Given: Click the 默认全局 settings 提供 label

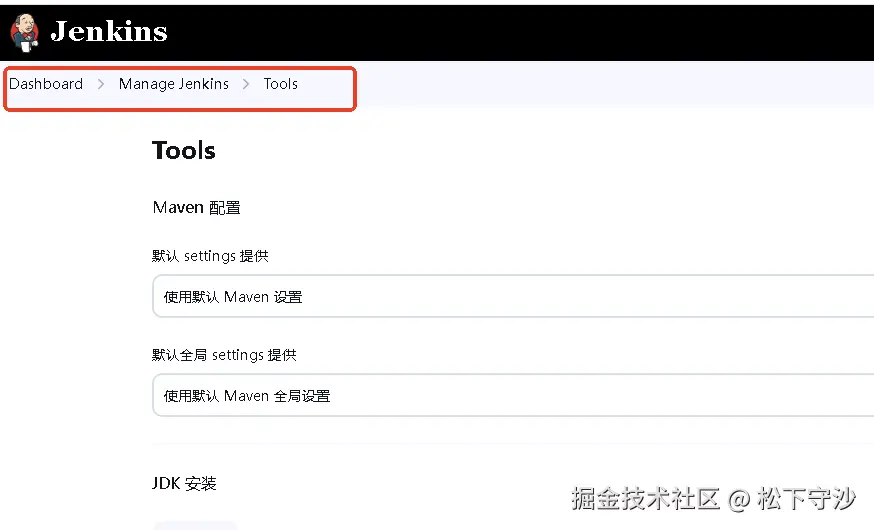Looking at the screenshot, I should tap(224, 355).
